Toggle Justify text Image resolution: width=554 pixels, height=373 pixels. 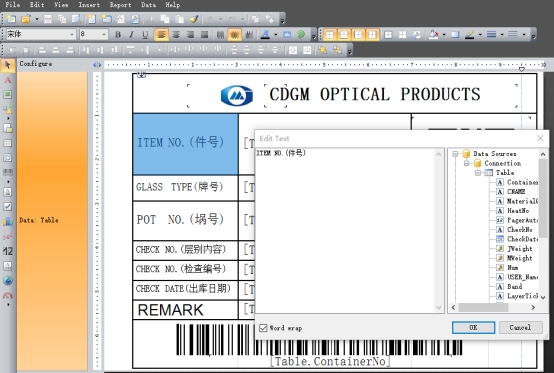204,35
